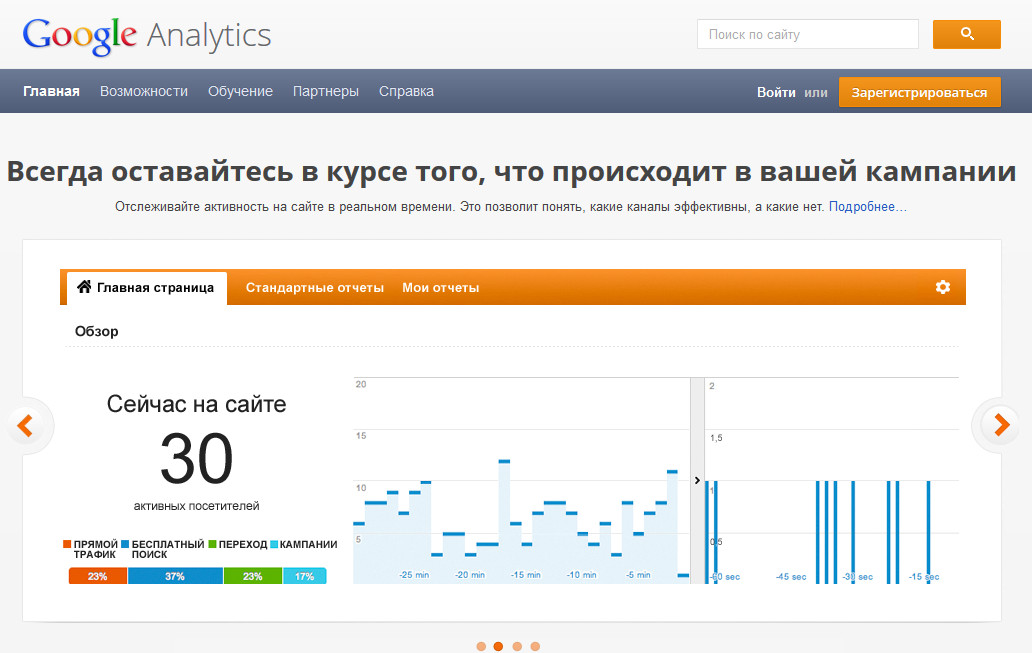The image size is (1032, 653).
Task: Open the settings gear in orange bar
Action: (x=942, y=287)
